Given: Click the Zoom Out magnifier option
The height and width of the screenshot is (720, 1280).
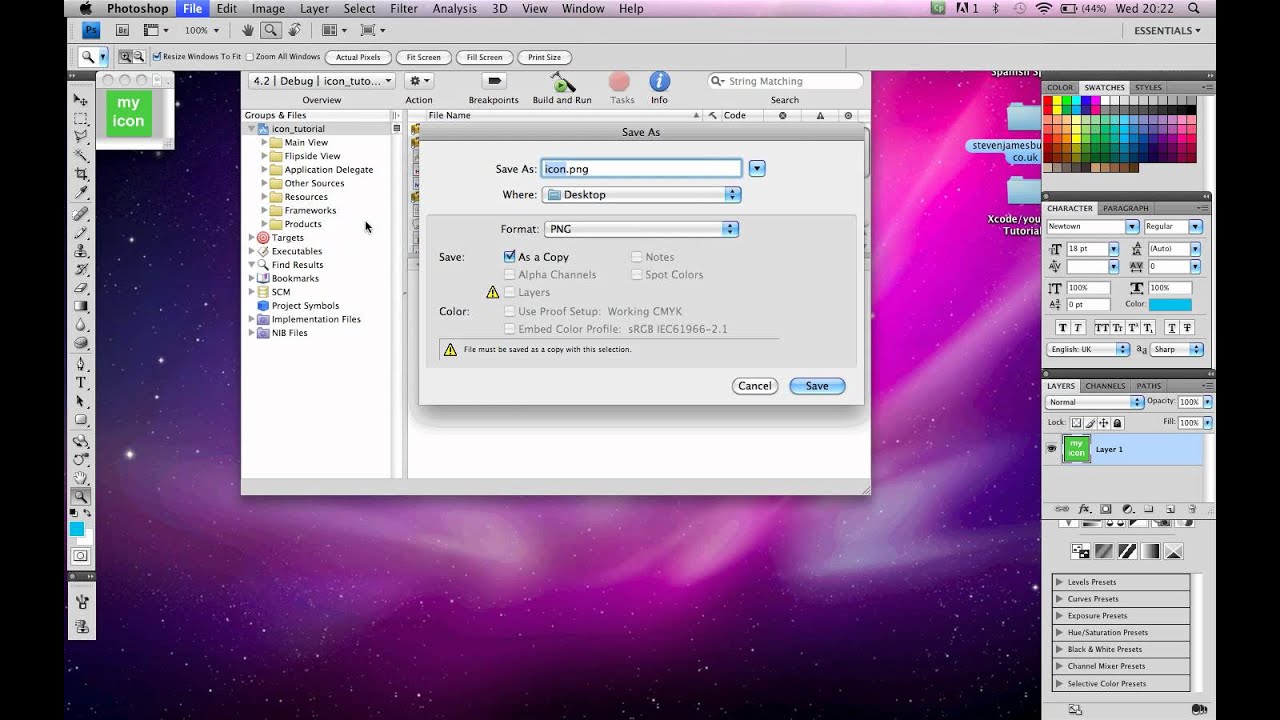Looking at the screenshot, I should pyautogui.click(x=139, y=57).
